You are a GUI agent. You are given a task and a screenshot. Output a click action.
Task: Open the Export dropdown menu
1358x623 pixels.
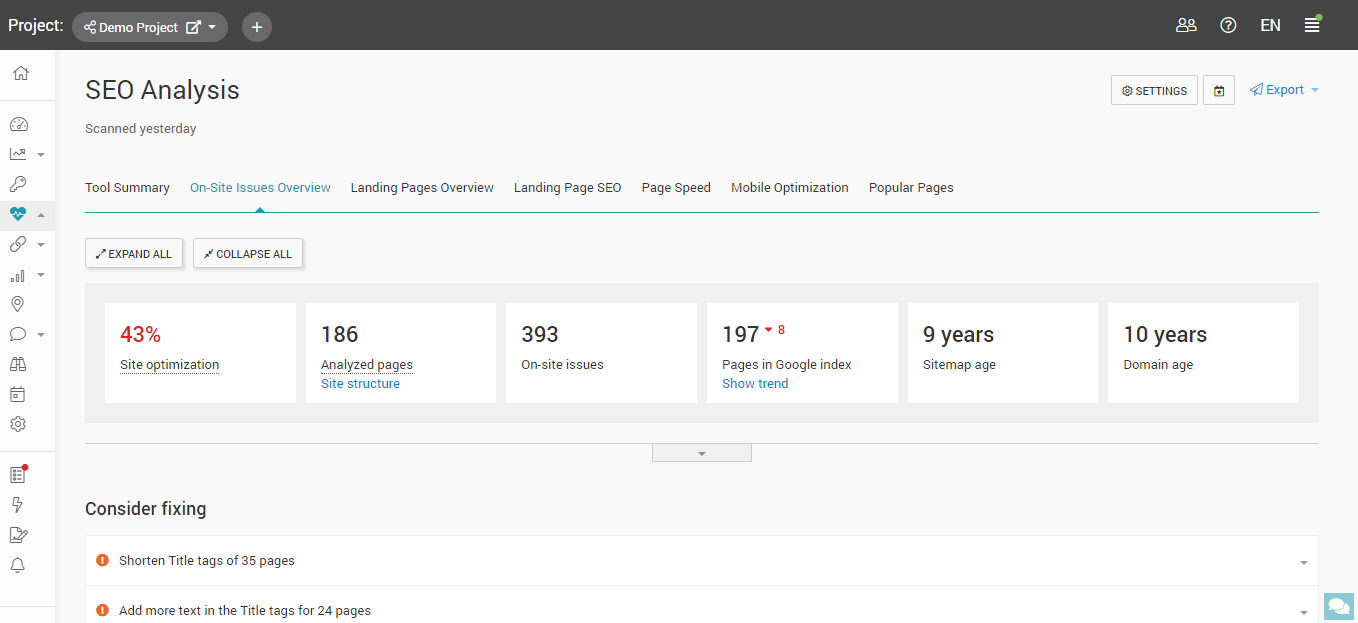pos(1284,90)
